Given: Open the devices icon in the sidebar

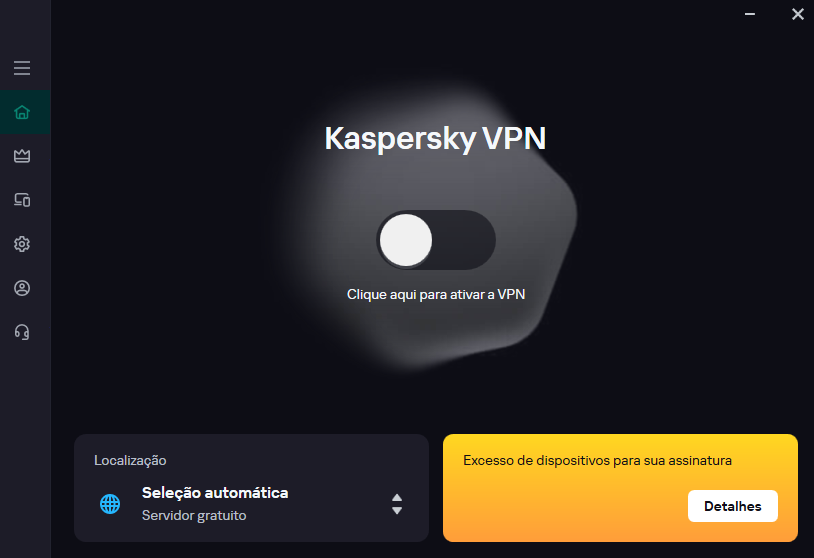Looking at the screenshot, I should [22, 200].
